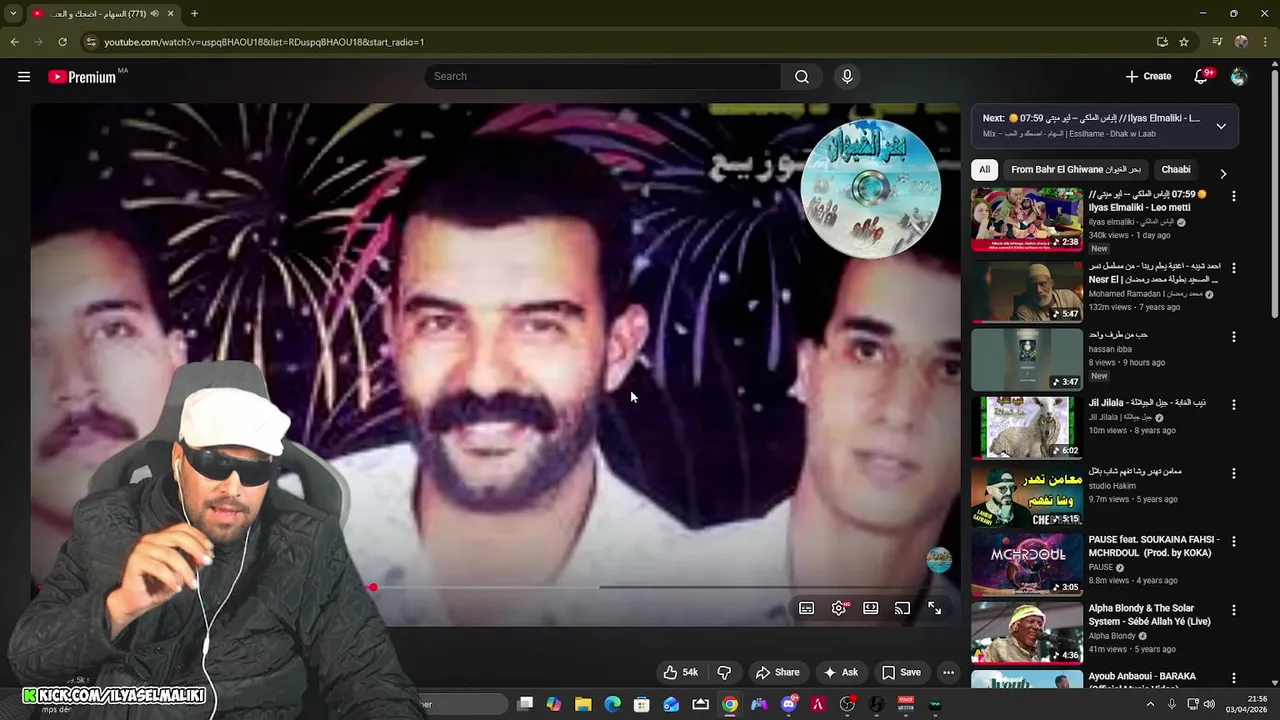The width and height of the screenshot is (1280, 720).
Task: Open a new Chrome tab
Action: point(194,14)
